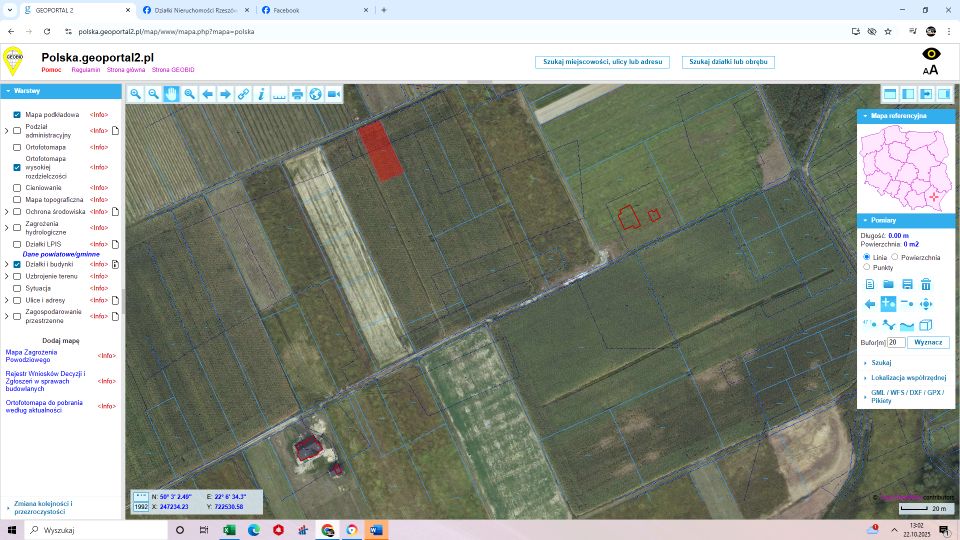Click the print map icon

coord(297,94)
